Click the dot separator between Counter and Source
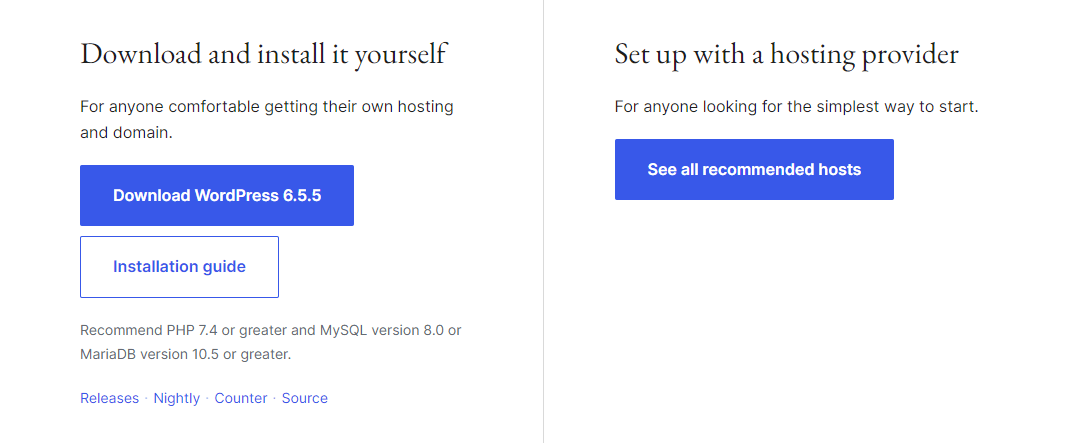The image size is (1078, 443). tap(274, 398)
